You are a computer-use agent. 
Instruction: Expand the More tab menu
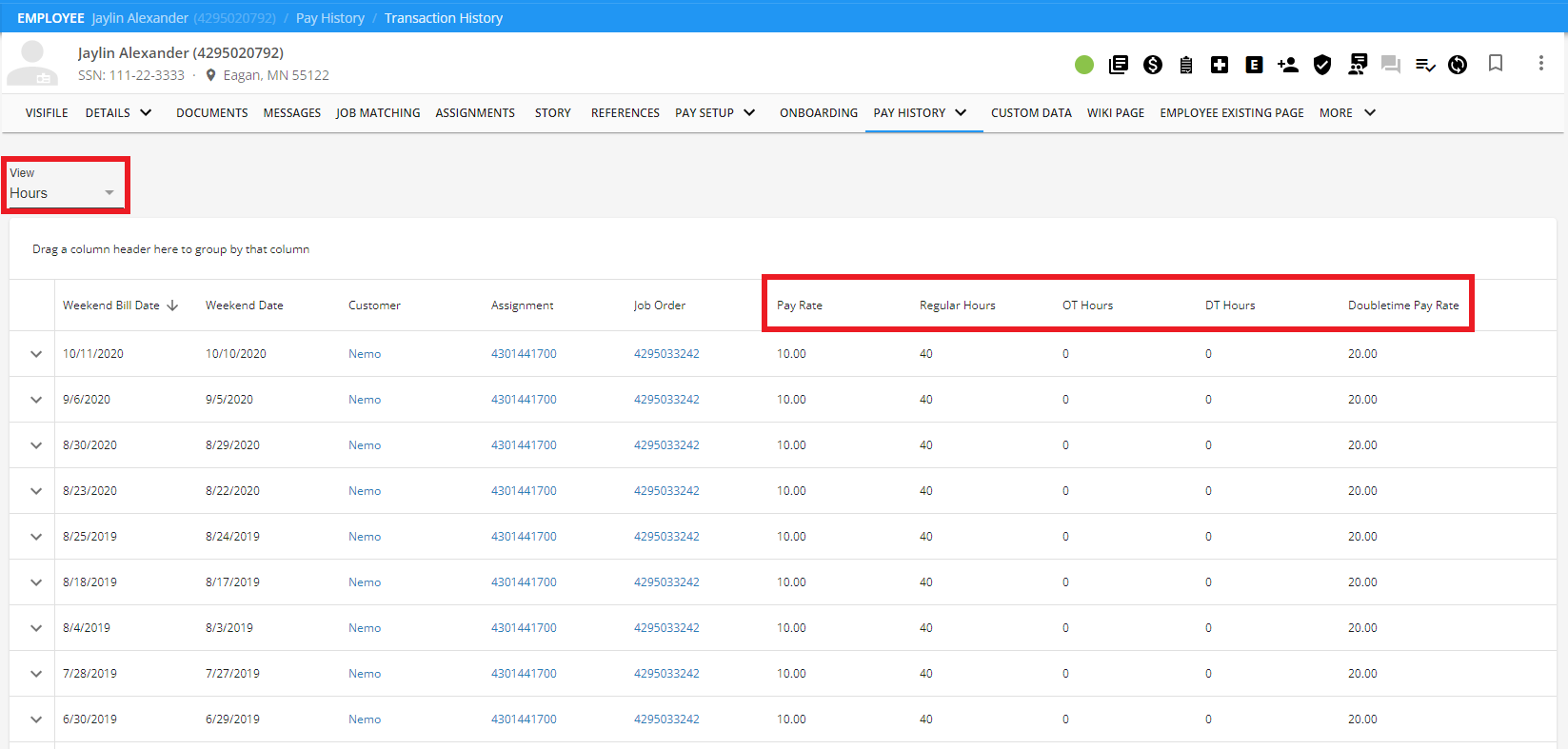pyautogui.click(x=1347, y=113)
